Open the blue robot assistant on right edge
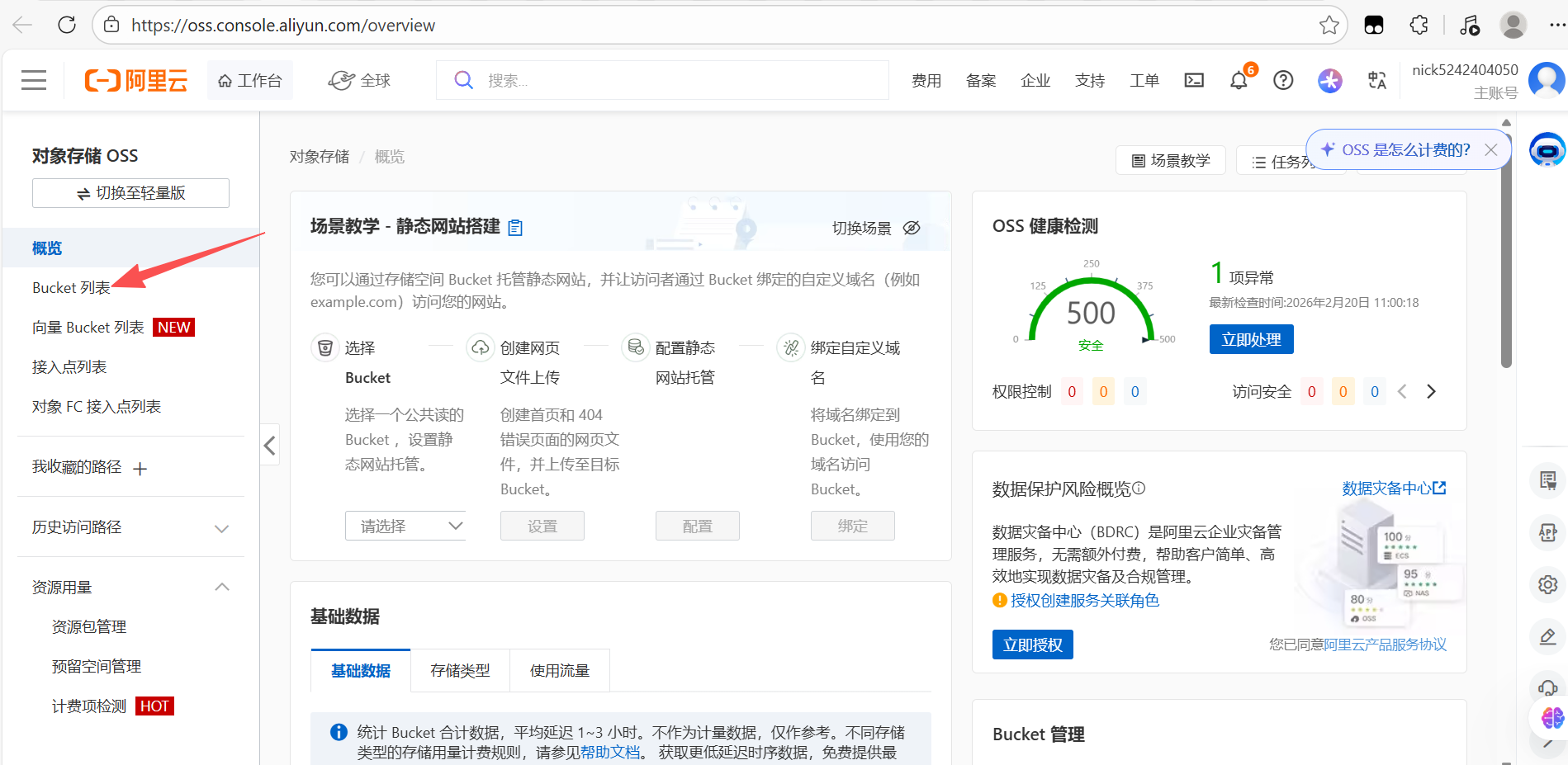Viewport: 1568px width, 765px height. tap(1547, 150)
